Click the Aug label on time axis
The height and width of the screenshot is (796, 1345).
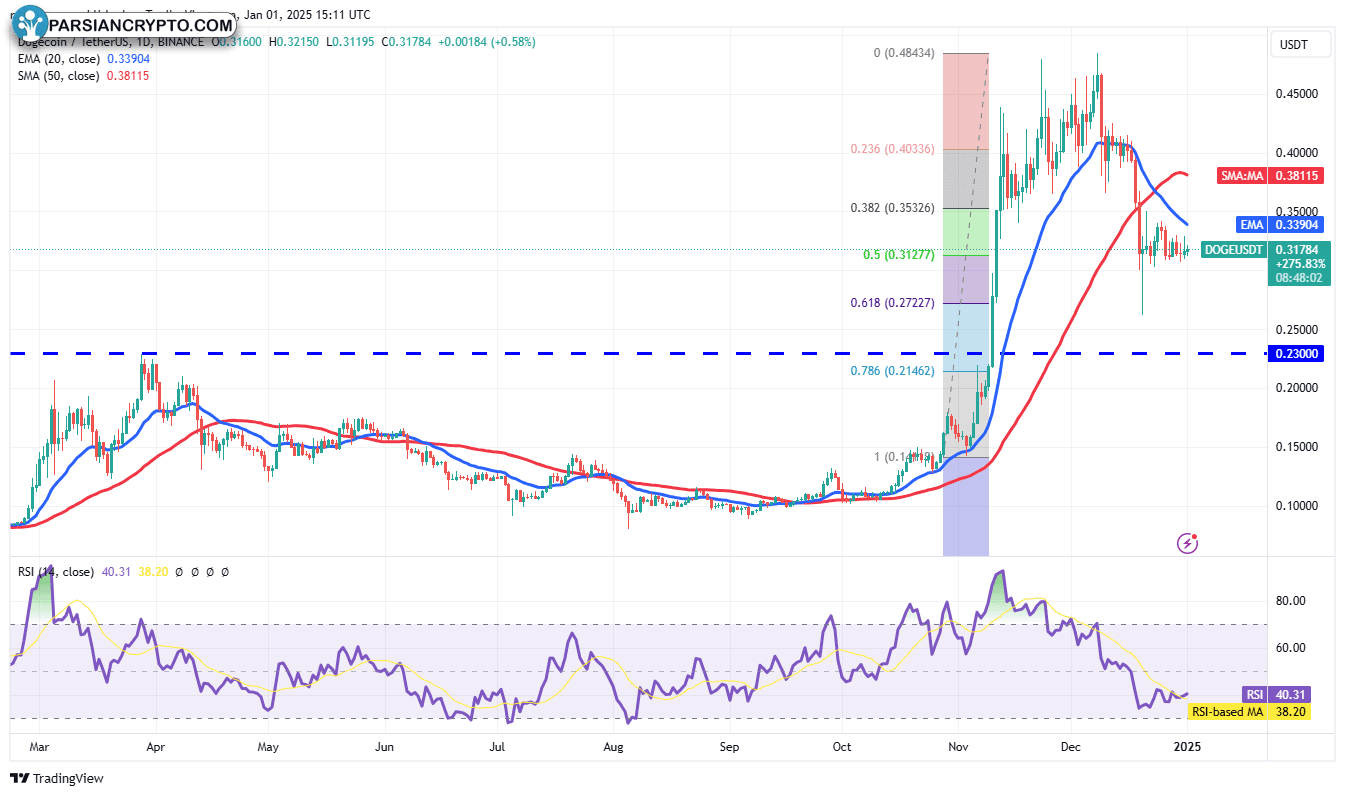[614, 746]
